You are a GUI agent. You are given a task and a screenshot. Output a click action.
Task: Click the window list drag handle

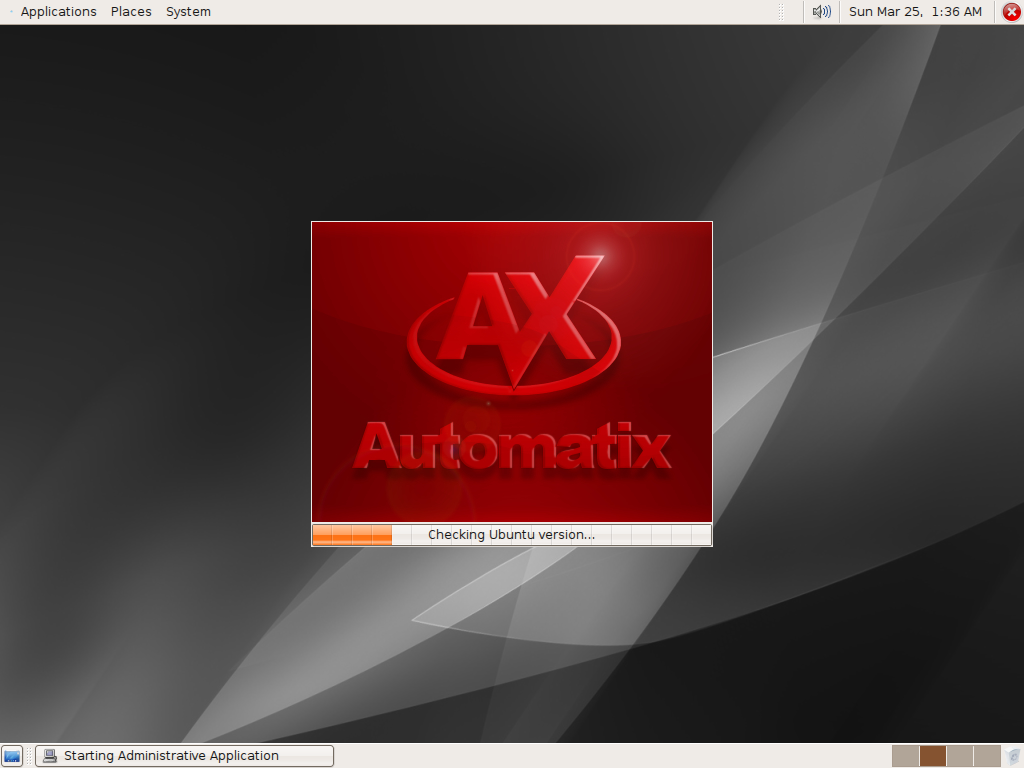tap(29, 756)
